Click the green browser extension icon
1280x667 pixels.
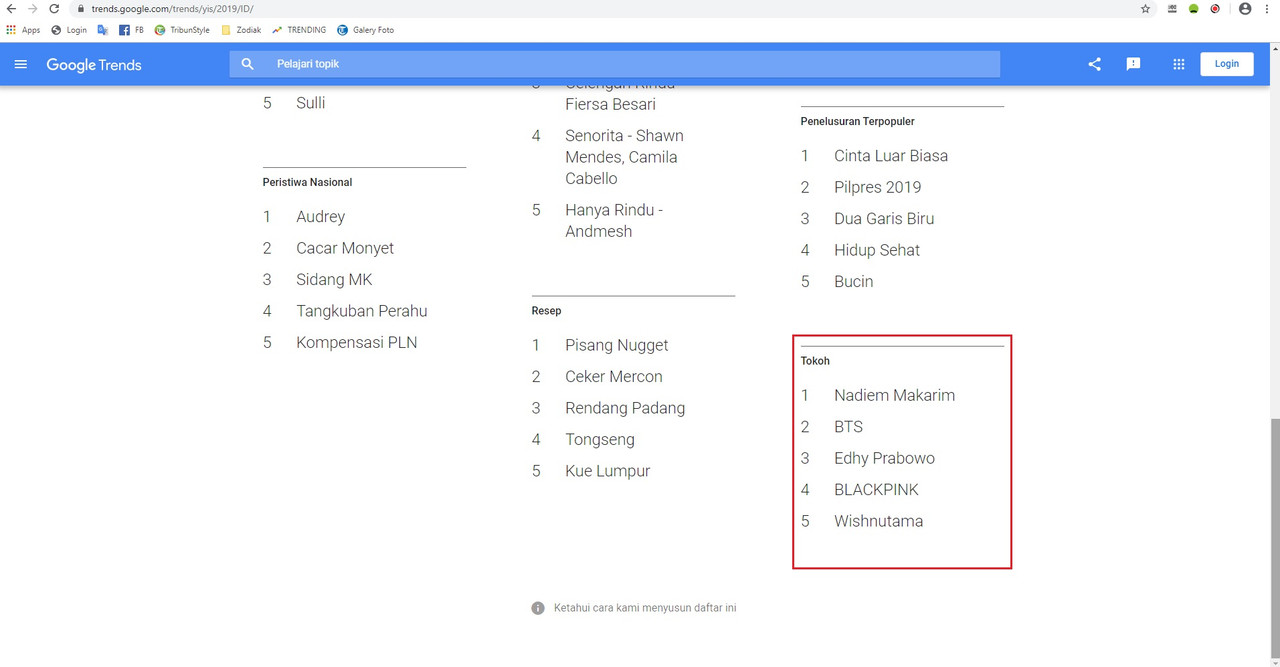click(x=1193, y=8)
